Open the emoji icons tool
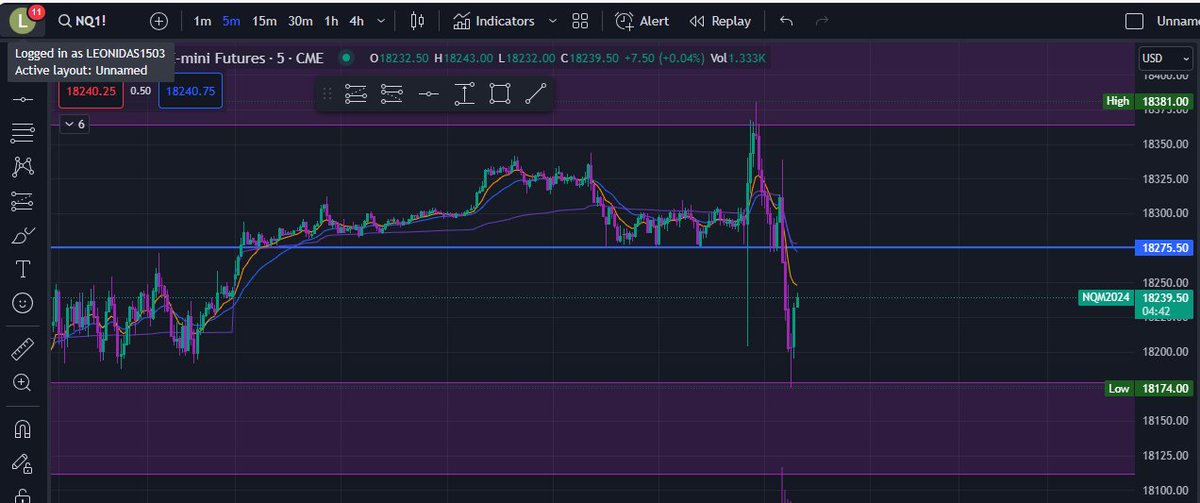The width and height of the screenshot is (1200, 503). click(x=22, y=303)
